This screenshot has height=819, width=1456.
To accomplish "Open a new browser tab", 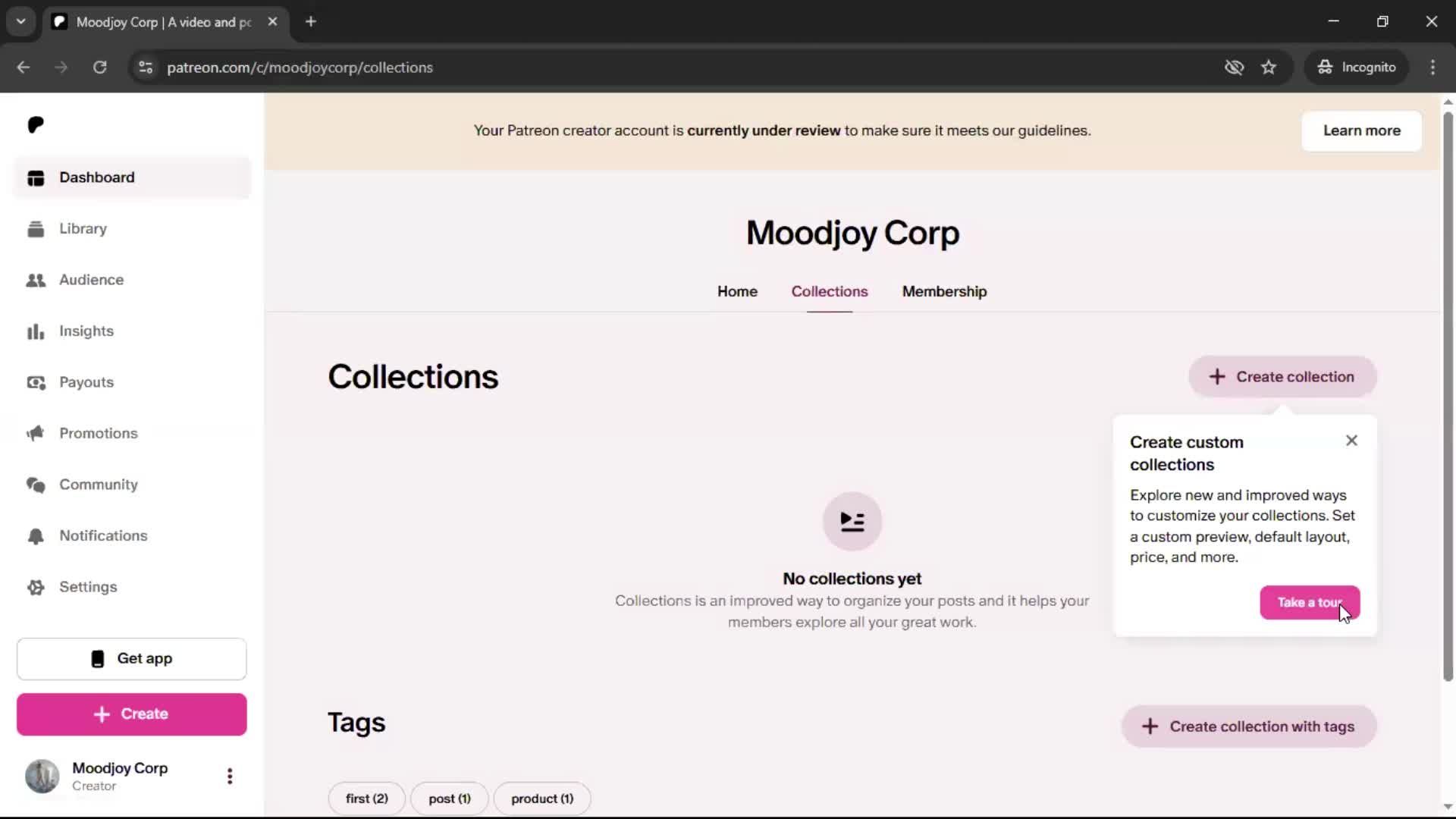I will point(311,22).
